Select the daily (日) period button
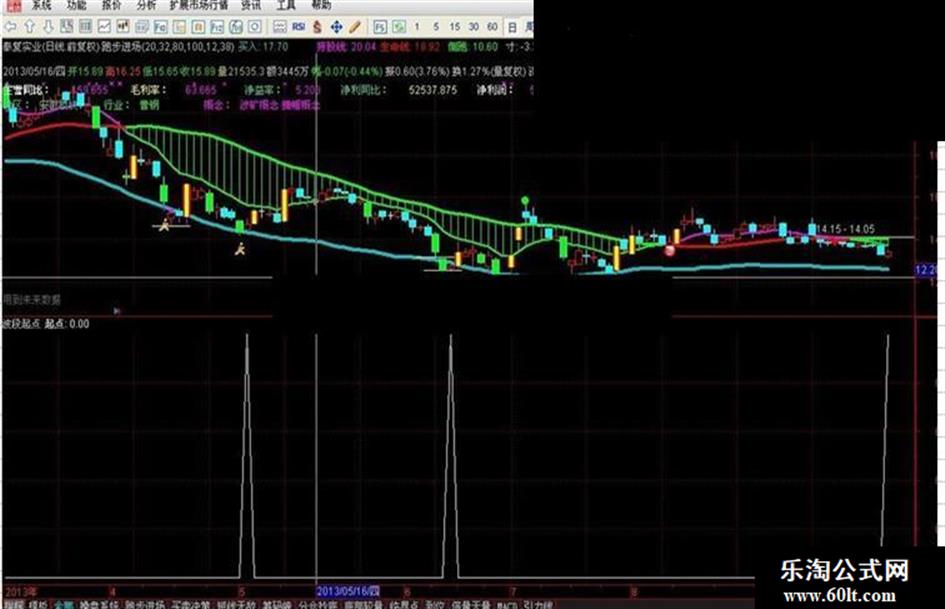This screenshot has height=609, width=945. 512,27
